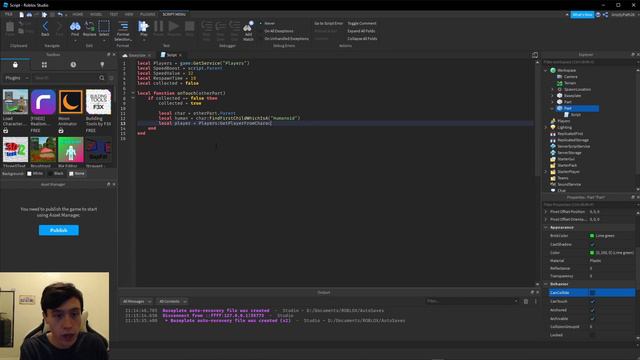This screenshot has height=360, width=640.
Task: Open the All Messages output dropdown
Action: 137,301
